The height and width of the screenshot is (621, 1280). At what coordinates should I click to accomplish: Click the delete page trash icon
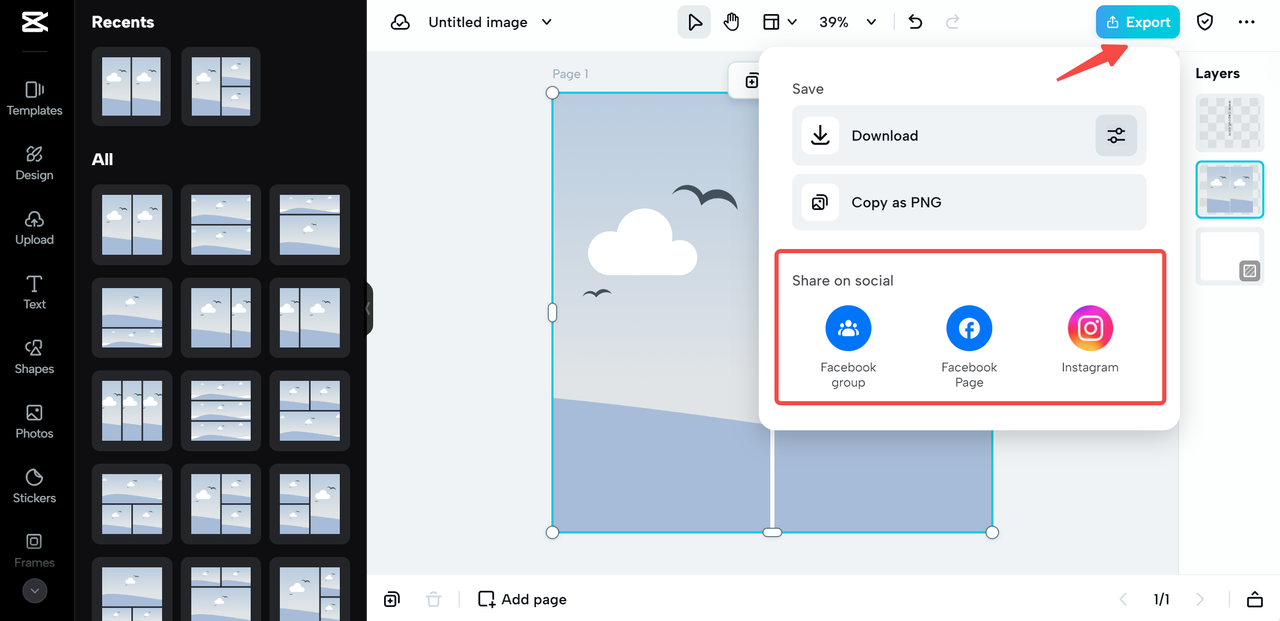click(433, 599)
